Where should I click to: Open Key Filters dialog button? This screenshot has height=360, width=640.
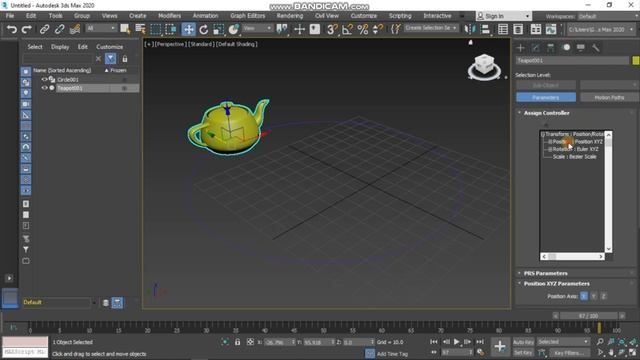pos(569,353)
